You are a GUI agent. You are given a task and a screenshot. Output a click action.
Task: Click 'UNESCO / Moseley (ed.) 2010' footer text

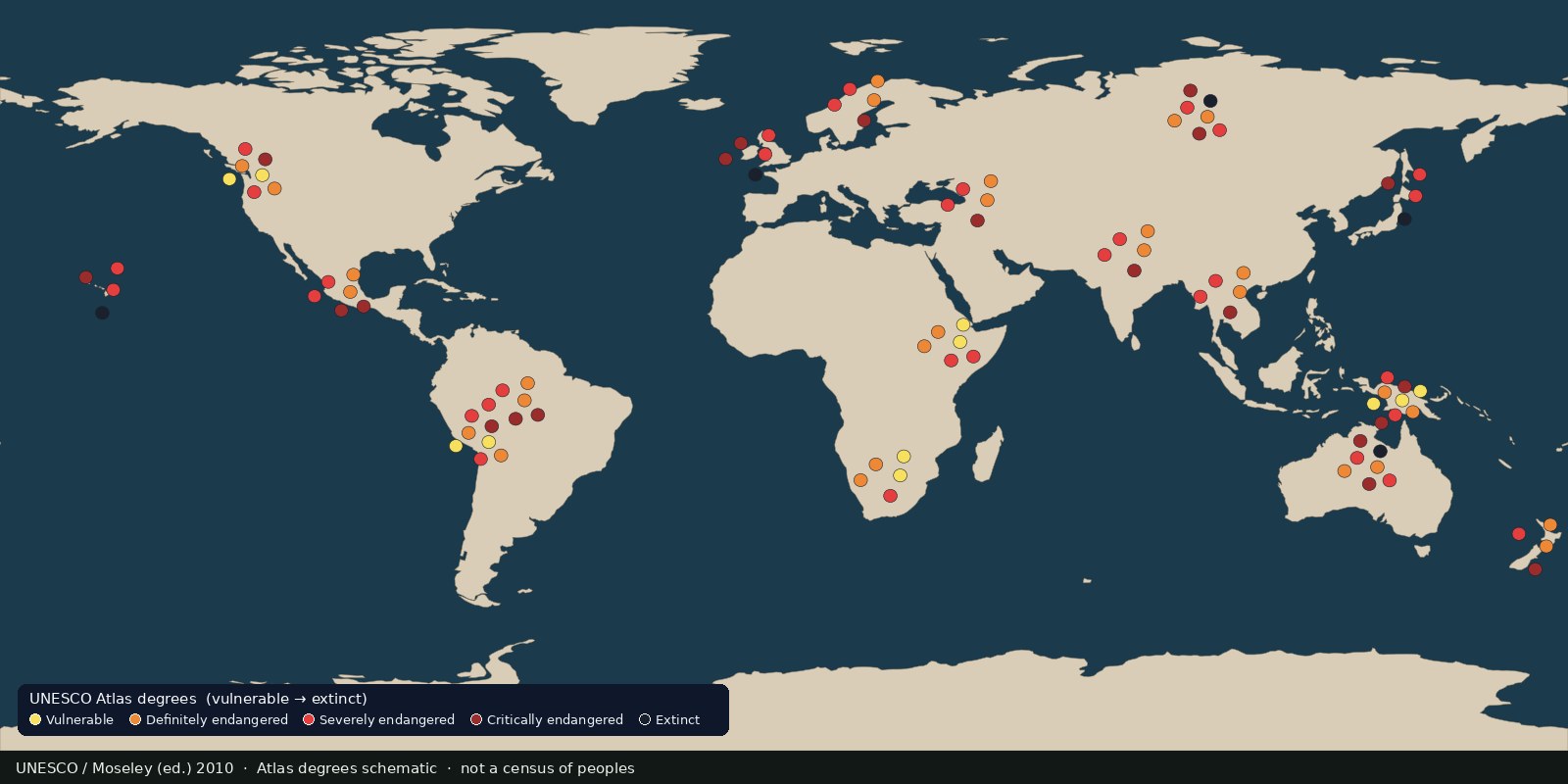pos(124,768)
